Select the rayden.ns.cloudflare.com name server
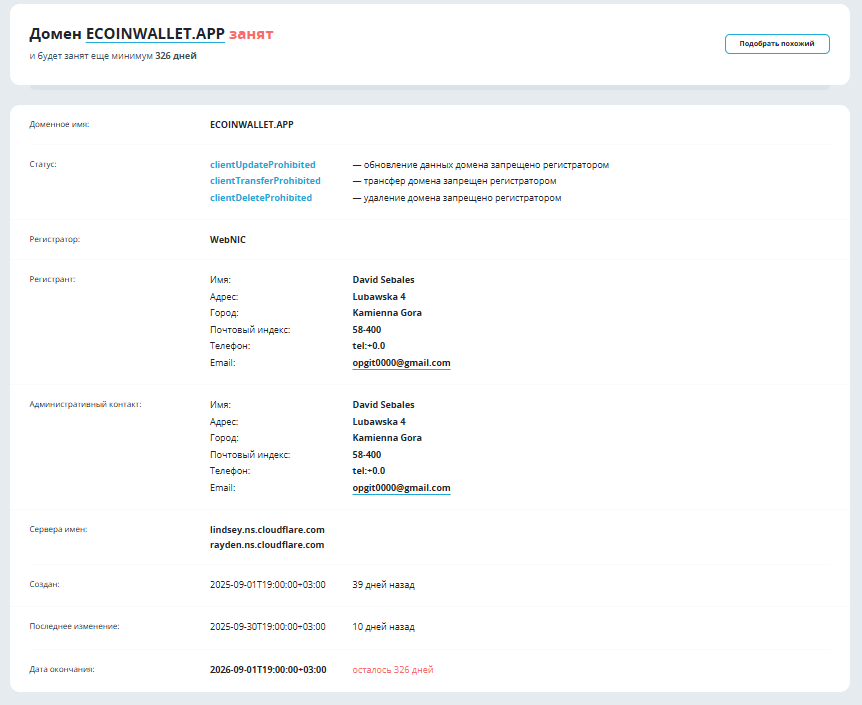The width and height of the screenshot is (862, 705). tap(267, 545)
